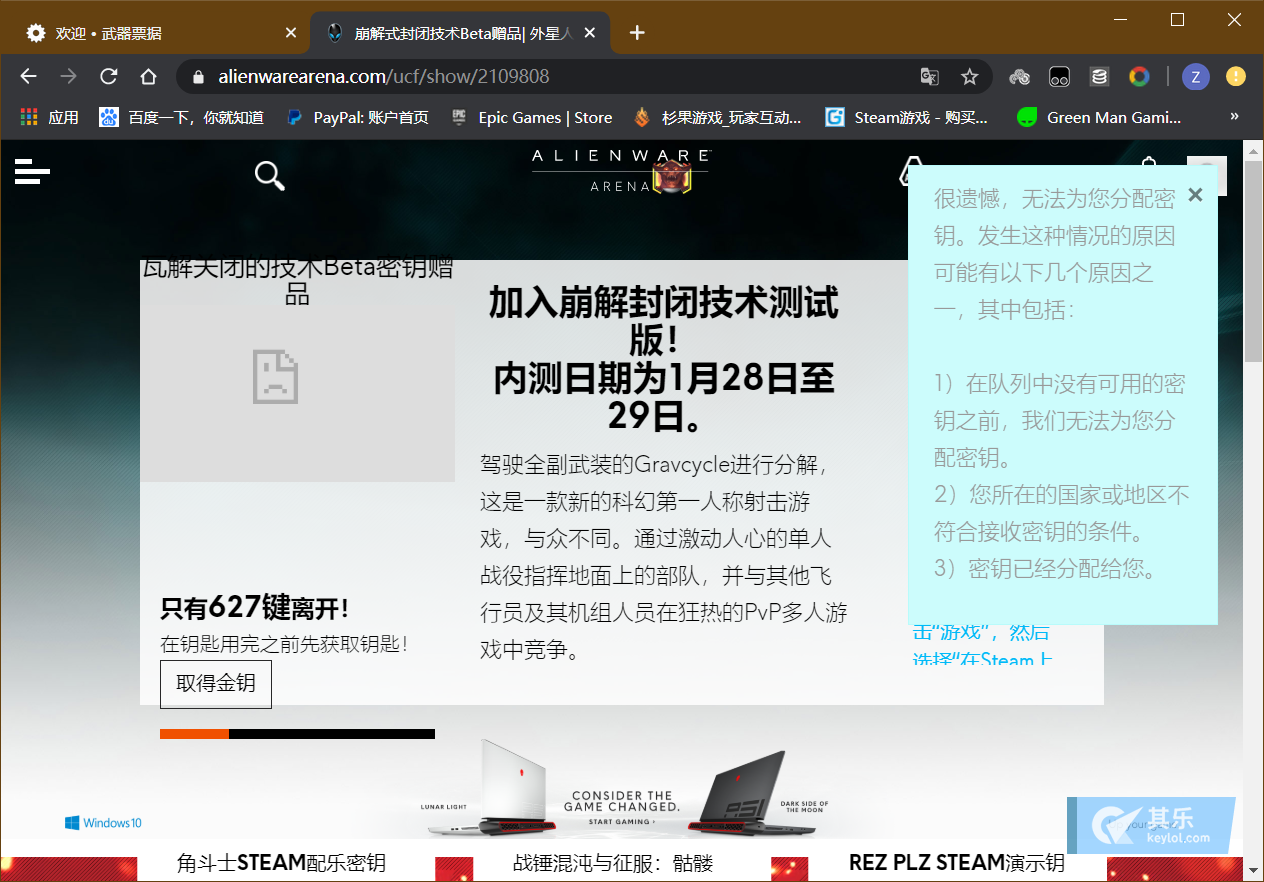Screen dimensions: 1264x882
Task: Open a new tab with the plus button
Action: pos(637,32)
